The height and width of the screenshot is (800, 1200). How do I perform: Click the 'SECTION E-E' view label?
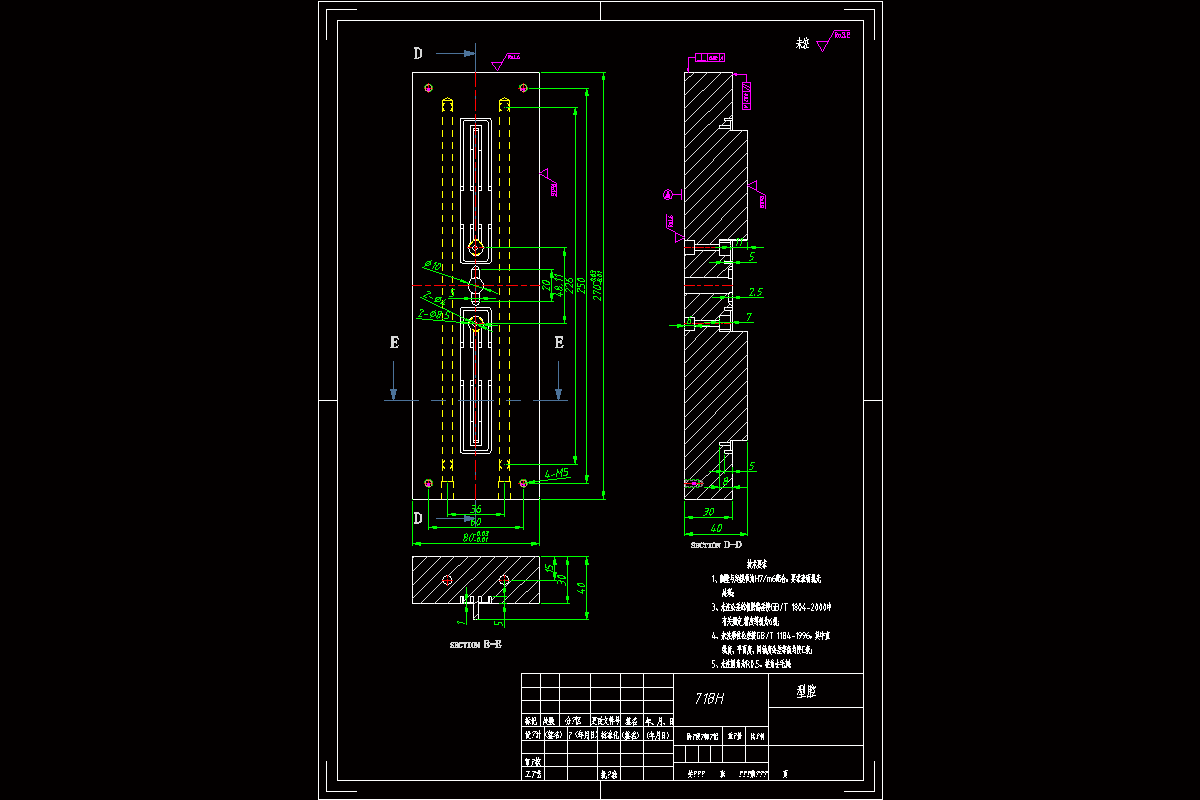pyautogui.click(x=476, y=644)
